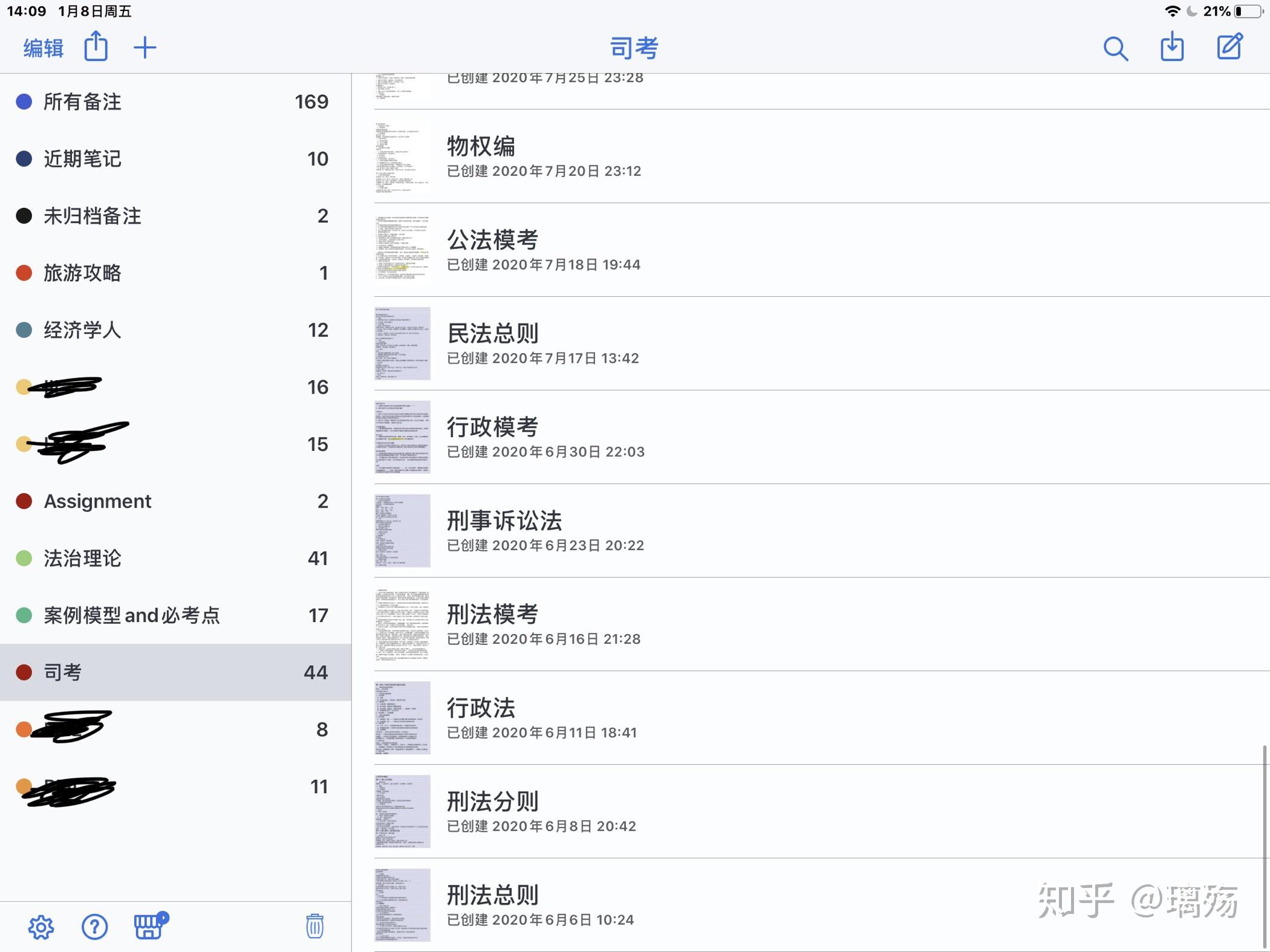Screen dimensions: 1270x952
Task: Open the 刑事诉讼法 note
Action: 810,531
